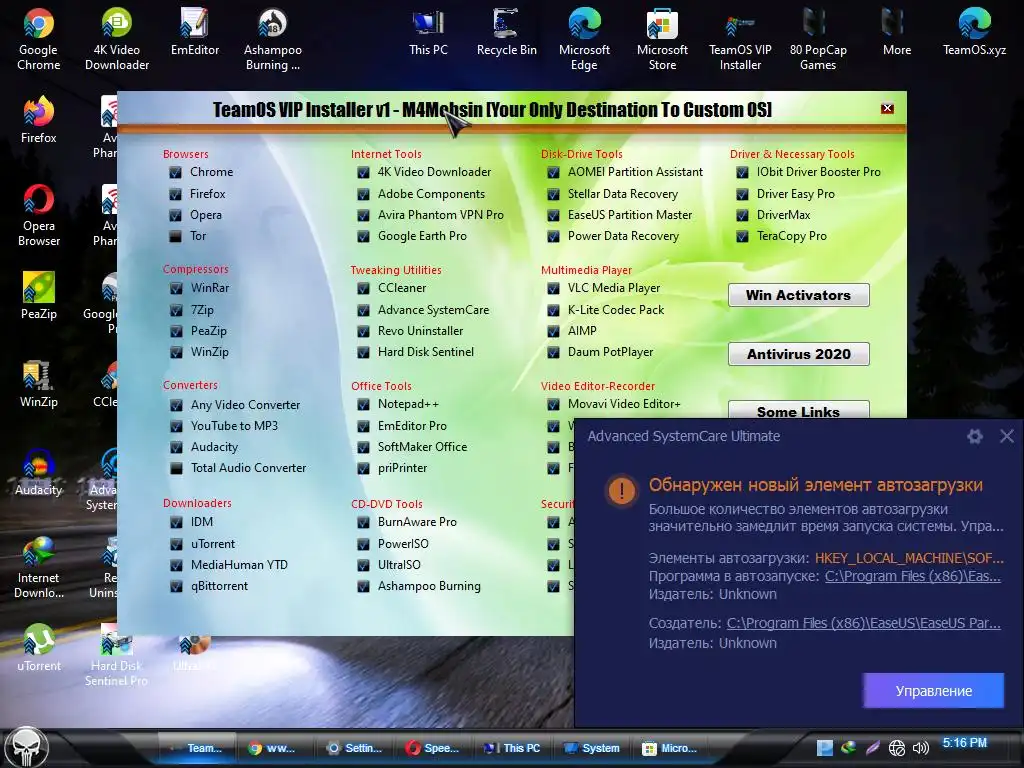Screen dimensions: 1024x768
Task: Click the HKEY_LOCAL_MACHINE registry entry text
Action: click(x=909, y=558)
